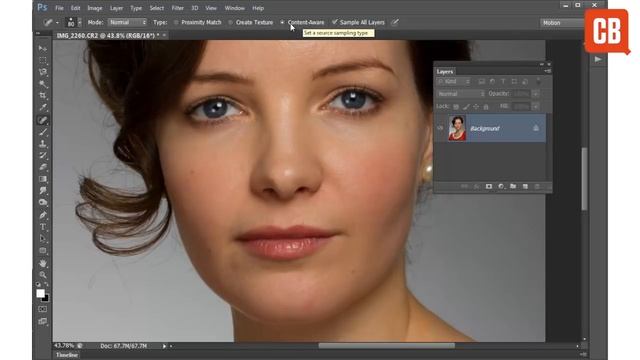Open tool preset picker arrow

point(57,22)
